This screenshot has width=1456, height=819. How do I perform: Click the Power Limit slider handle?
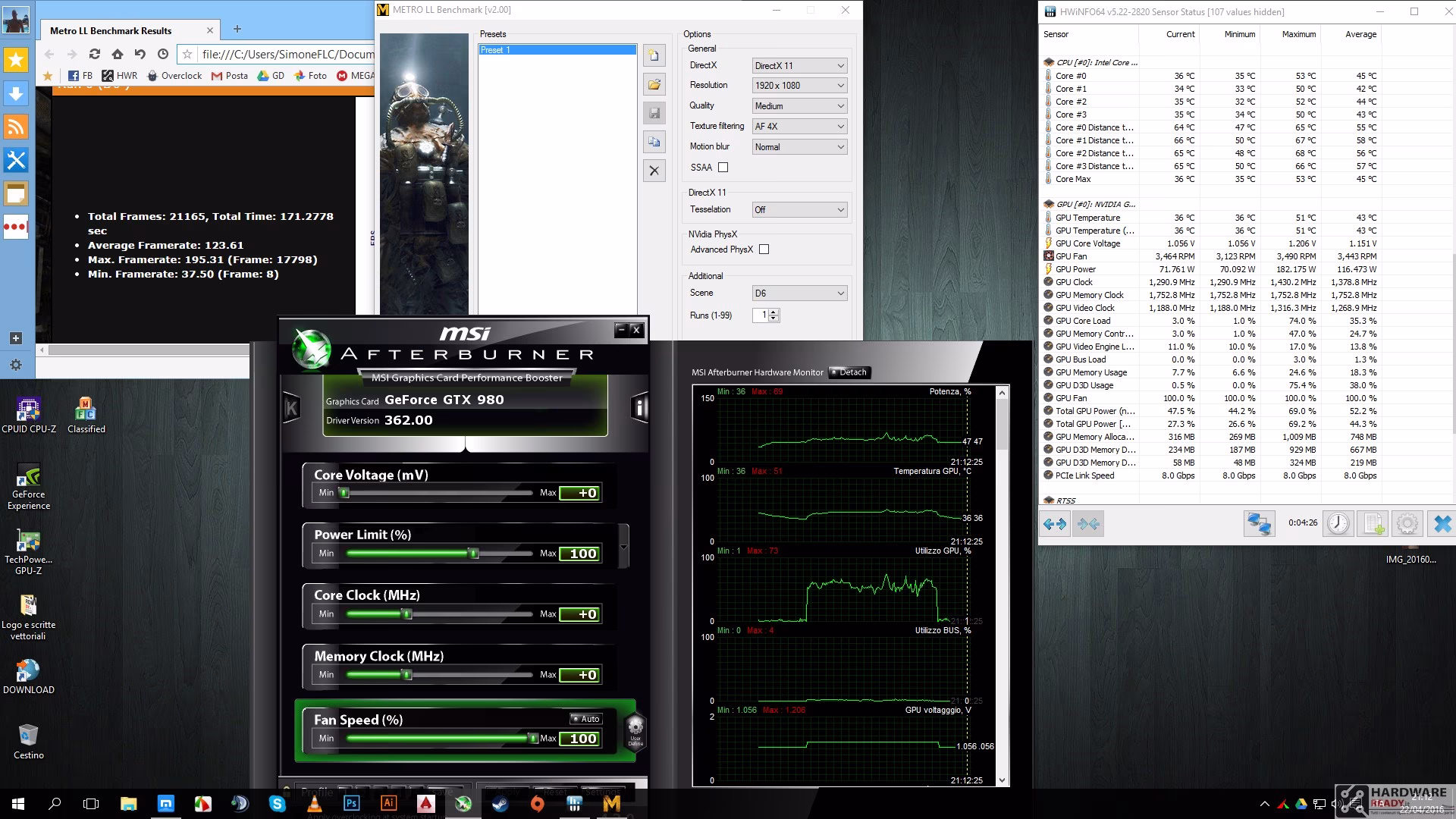tap(474, 554)
